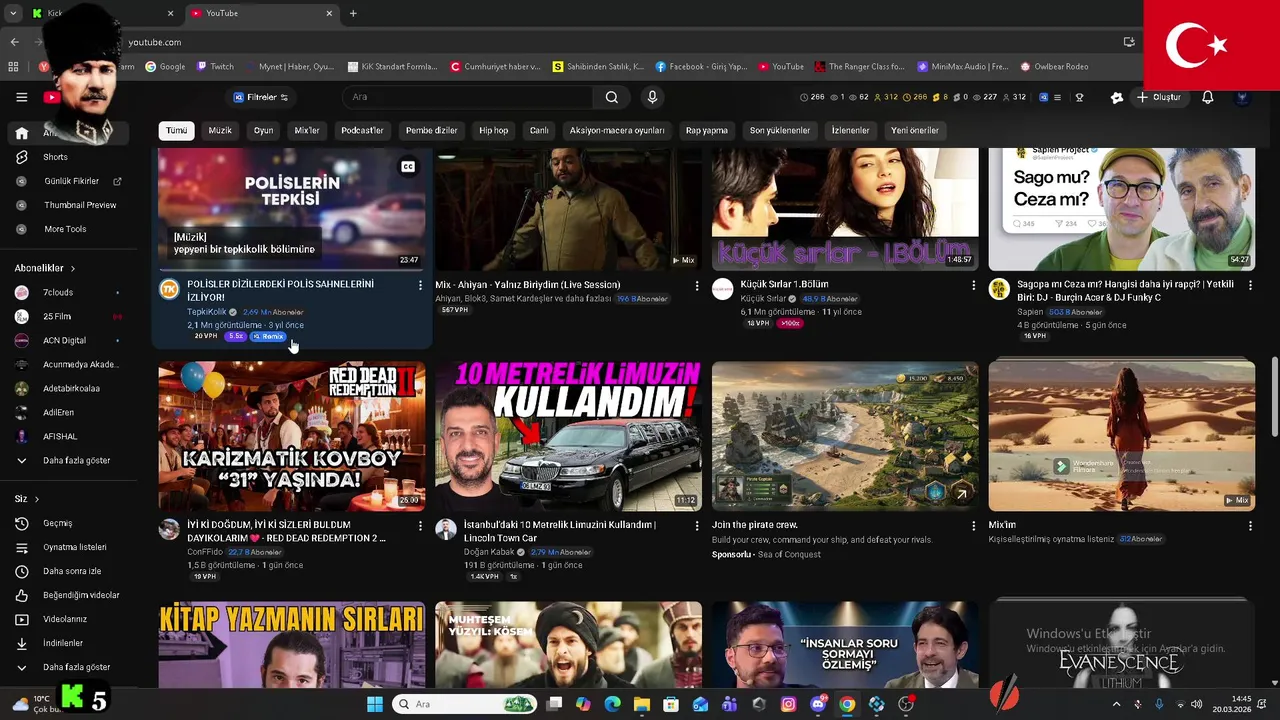The image size is (1280, 720).
Task: Click the Remix badge under Polisler video
Action: (x=268, y=337)
